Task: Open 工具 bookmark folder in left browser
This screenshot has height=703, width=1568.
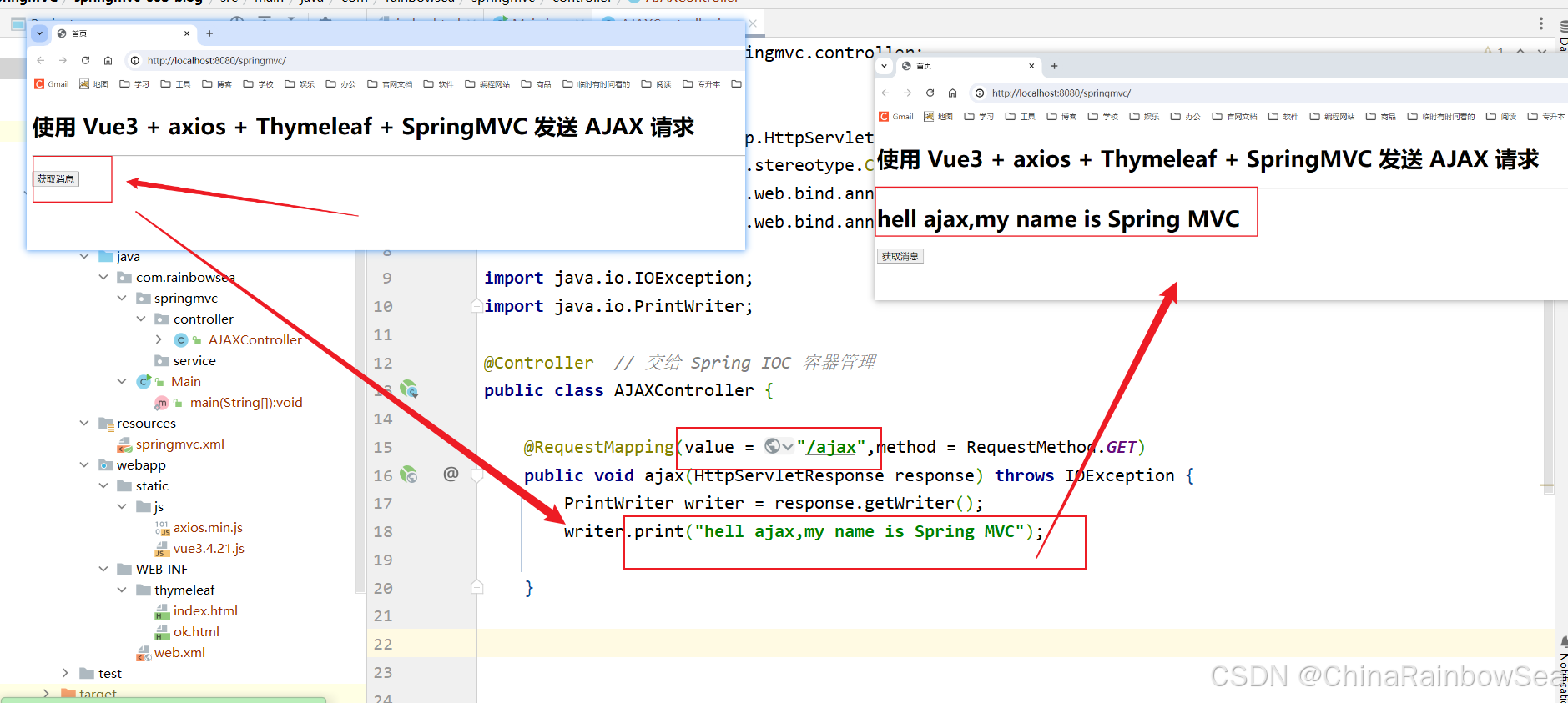Action: point(175,84)
